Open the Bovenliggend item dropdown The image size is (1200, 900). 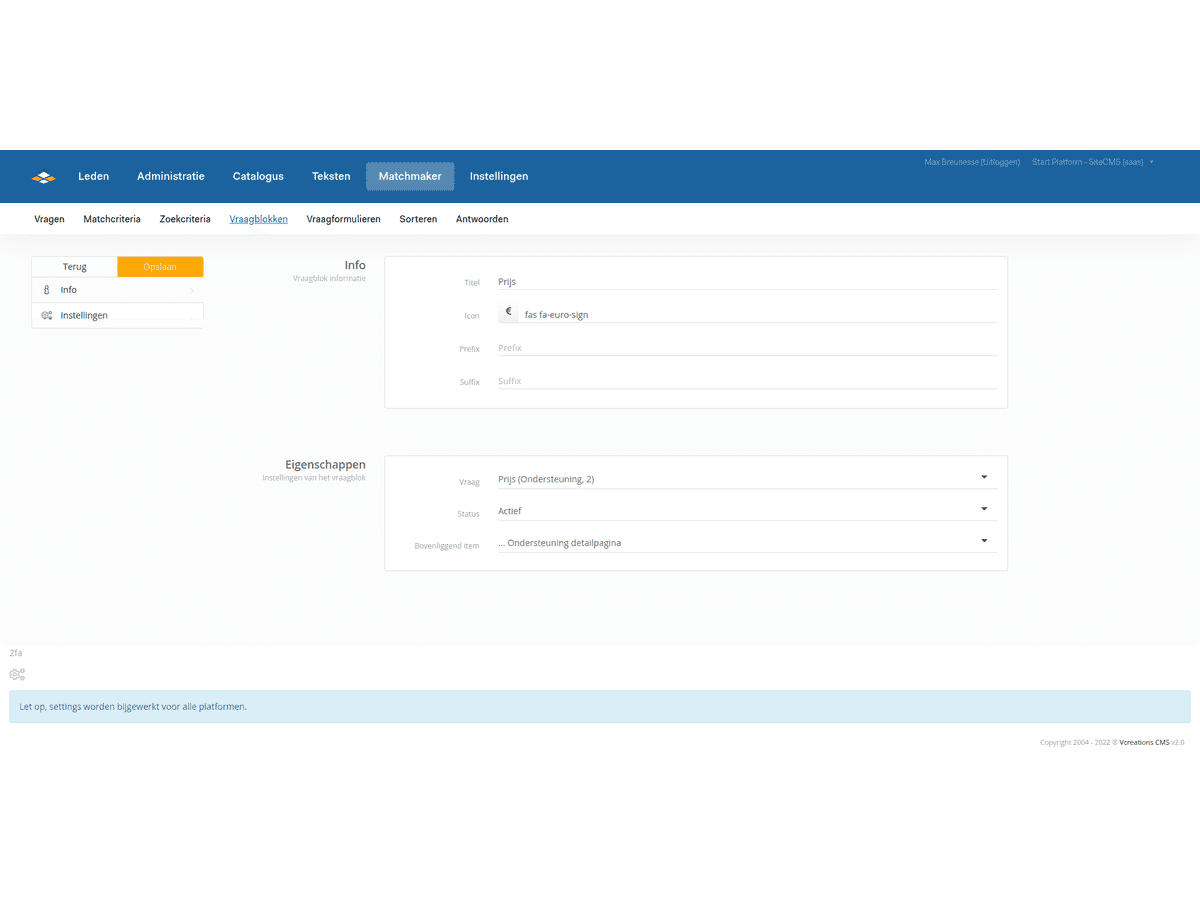(746, 543)
